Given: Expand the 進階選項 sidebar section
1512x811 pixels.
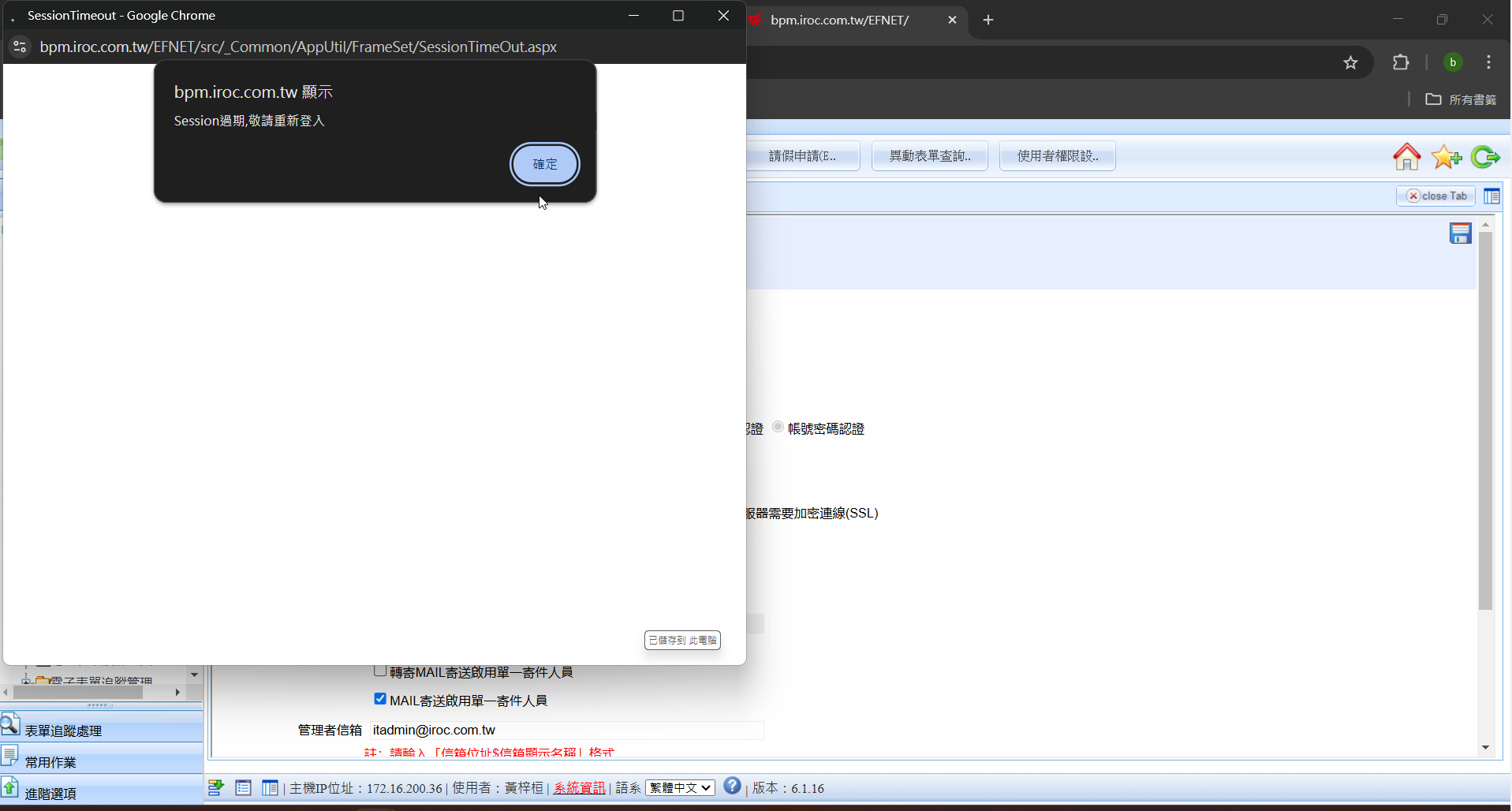Looking at the screenshot, I should click(50, 793).
